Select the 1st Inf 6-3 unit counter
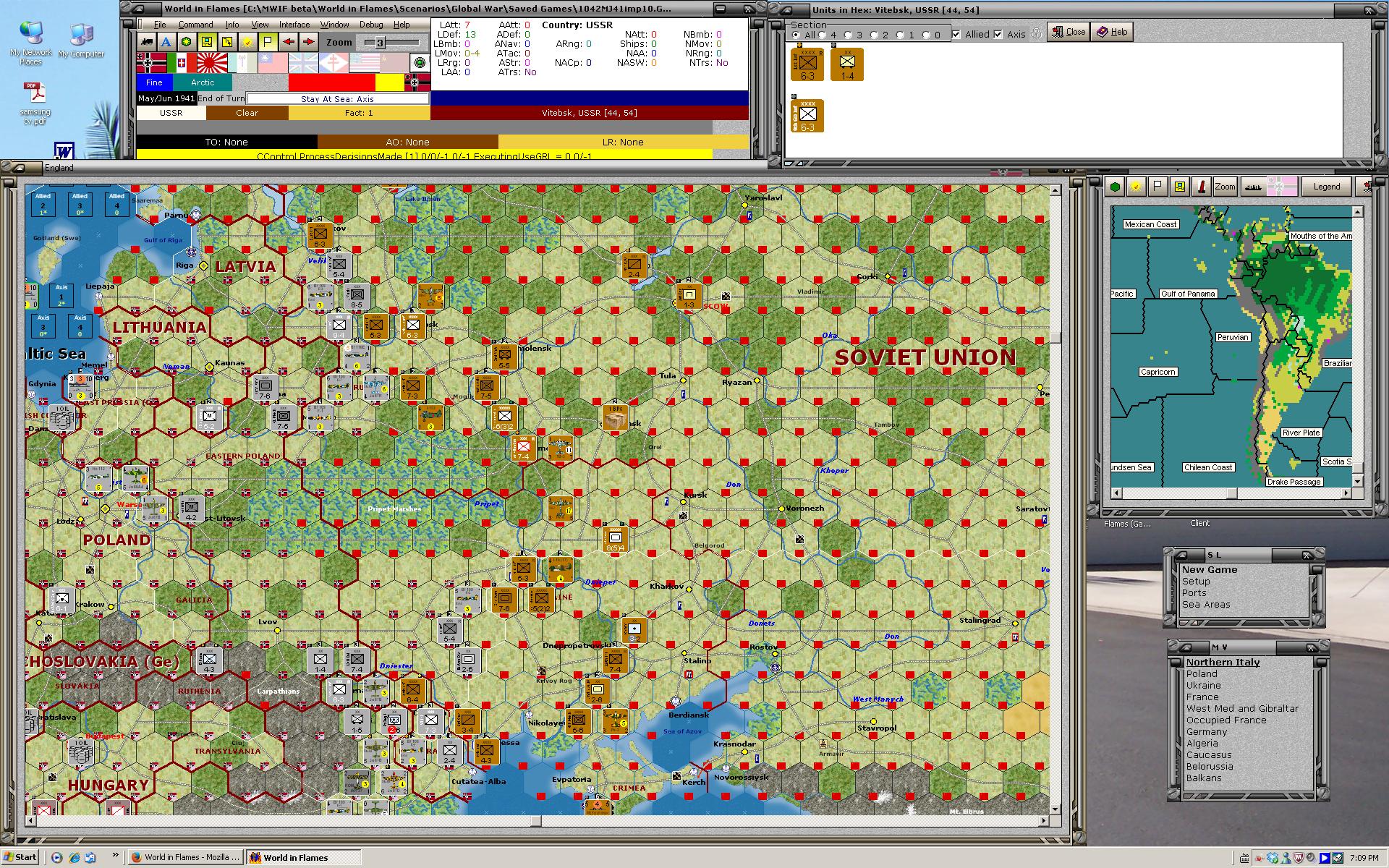 coord(807,64)
